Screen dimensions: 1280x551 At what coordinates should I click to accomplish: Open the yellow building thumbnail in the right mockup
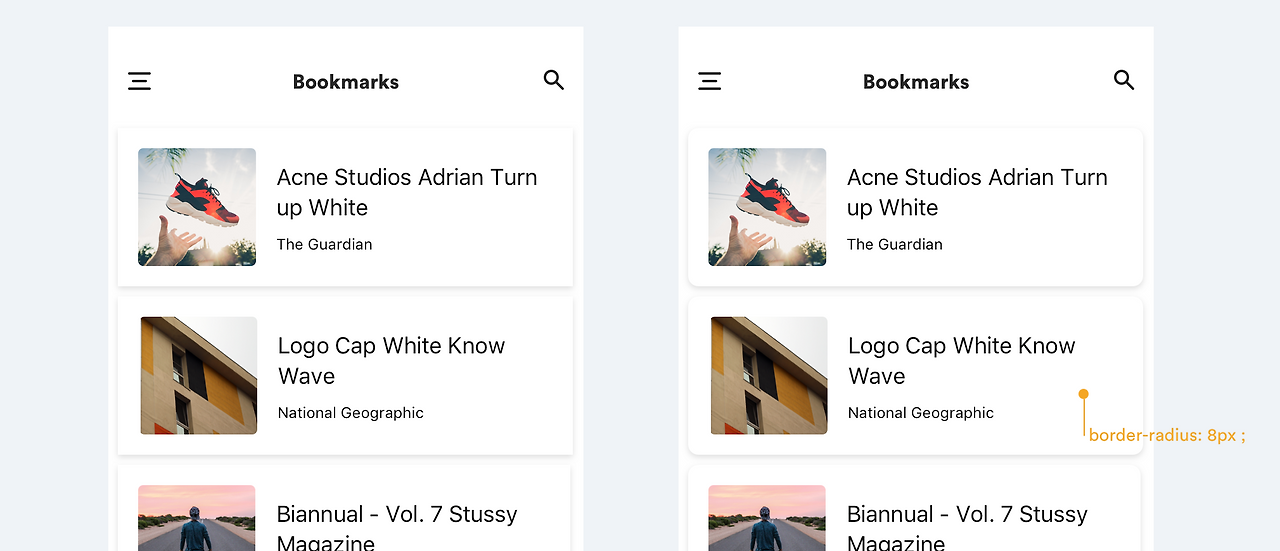[x=769, y=376]
